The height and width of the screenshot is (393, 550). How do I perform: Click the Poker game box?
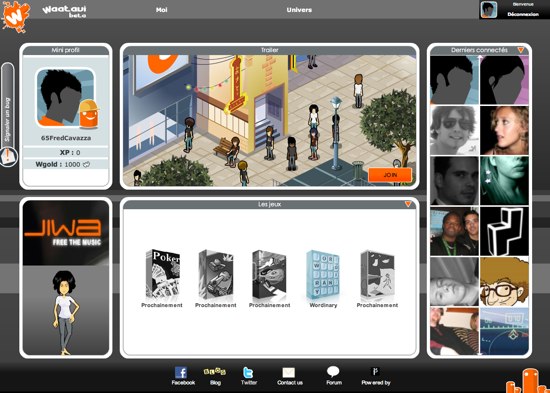[163, 274]
